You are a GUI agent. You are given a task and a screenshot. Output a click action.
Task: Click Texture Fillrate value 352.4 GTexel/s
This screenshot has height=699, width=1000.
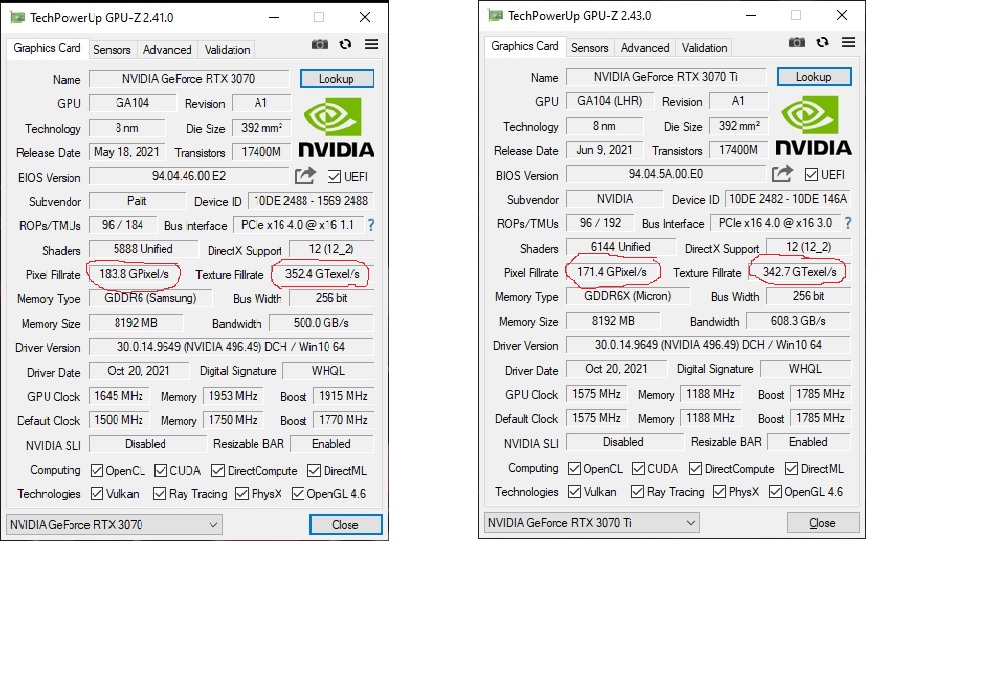point(322,274)
